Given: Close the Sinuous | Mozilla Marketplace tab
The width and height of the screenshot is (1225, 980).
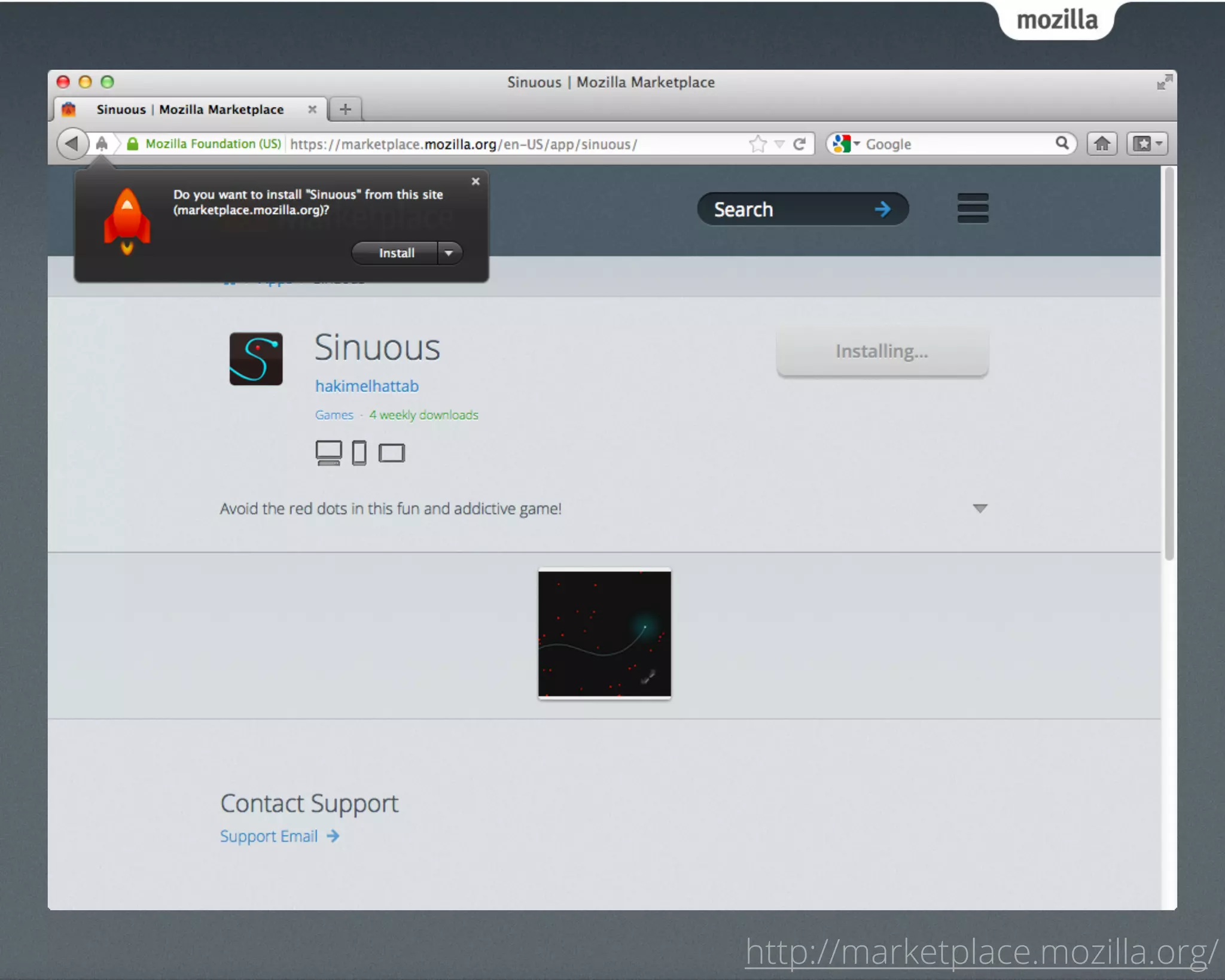Looking at the screenshot, I should (312, 109).
